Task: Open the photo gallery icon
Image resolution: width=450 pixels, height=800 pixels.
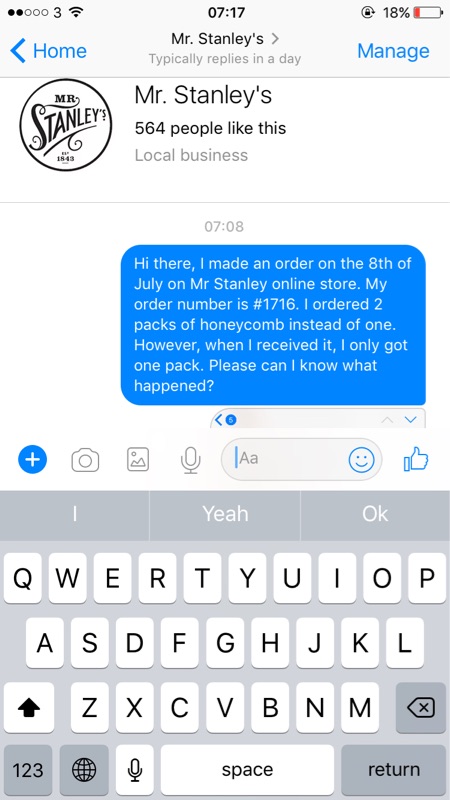Action: (138, 460)
